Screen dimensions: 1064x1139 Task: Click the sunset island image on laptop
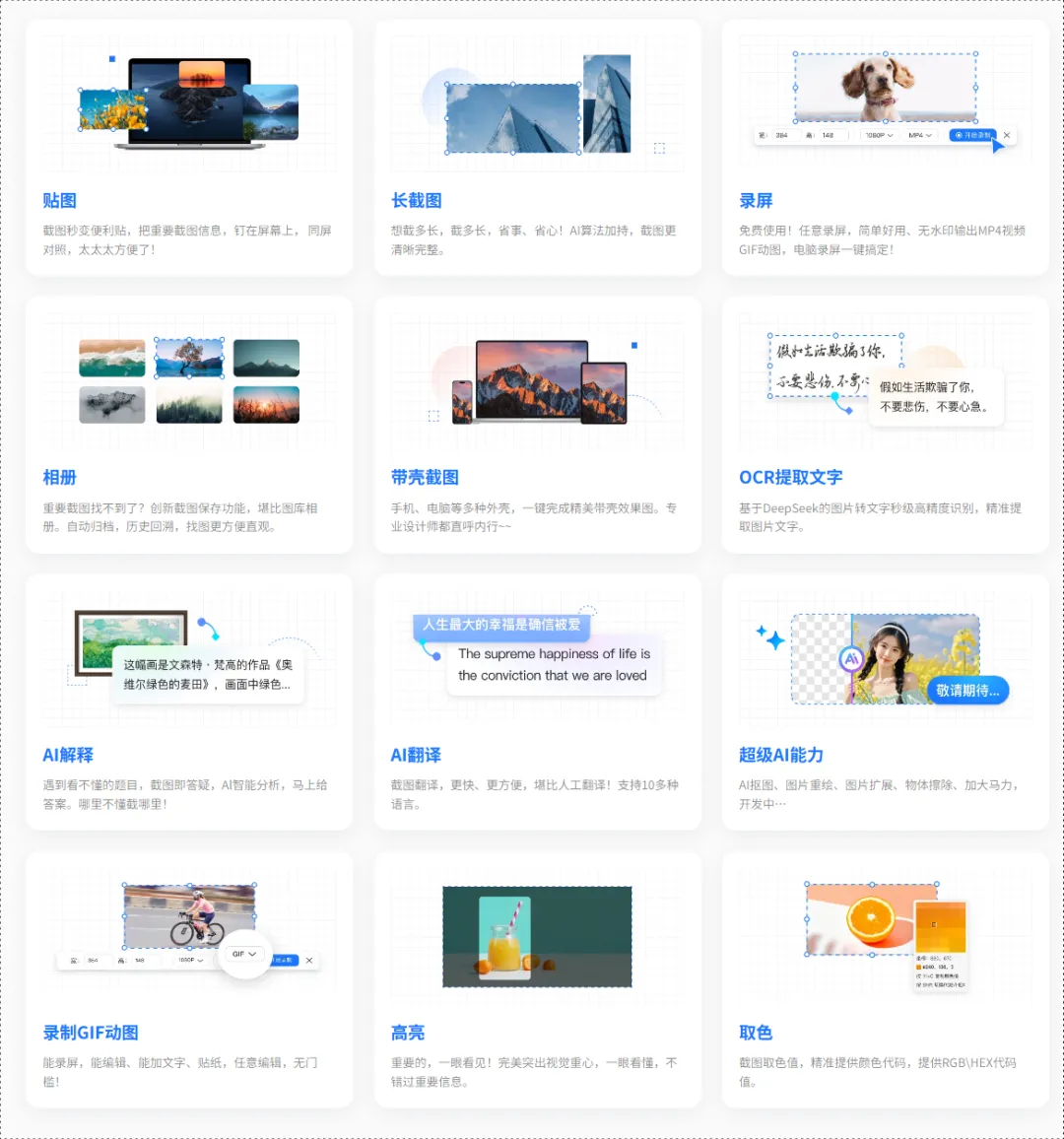tap(201, 74)
